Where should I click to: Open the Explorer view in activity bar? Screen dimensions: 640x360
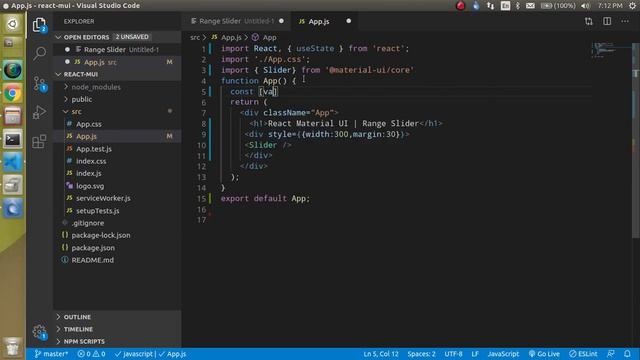pyautogui.click(x=39, y=25)
